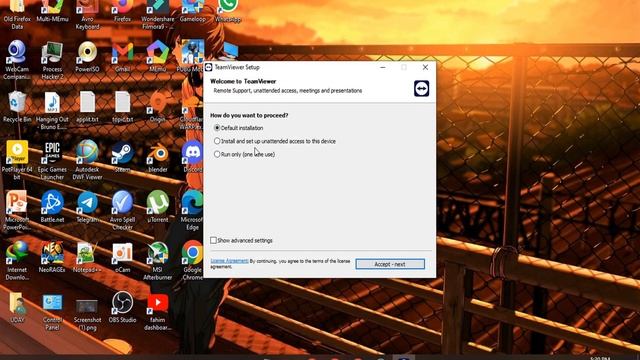Image resolution: width=640 pixels, height=360 pixels.
Task: Open the WebCam Companion desktop icon
Action: [x=17, y=59]
